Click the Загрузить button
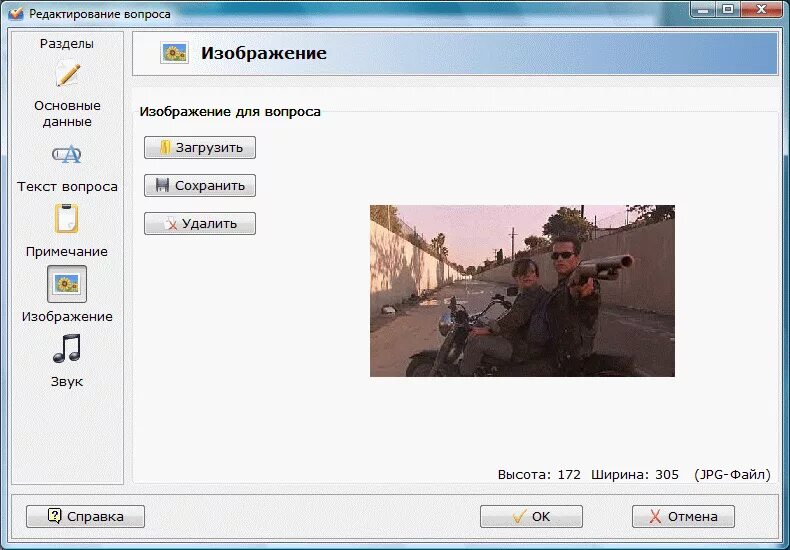 200,148
